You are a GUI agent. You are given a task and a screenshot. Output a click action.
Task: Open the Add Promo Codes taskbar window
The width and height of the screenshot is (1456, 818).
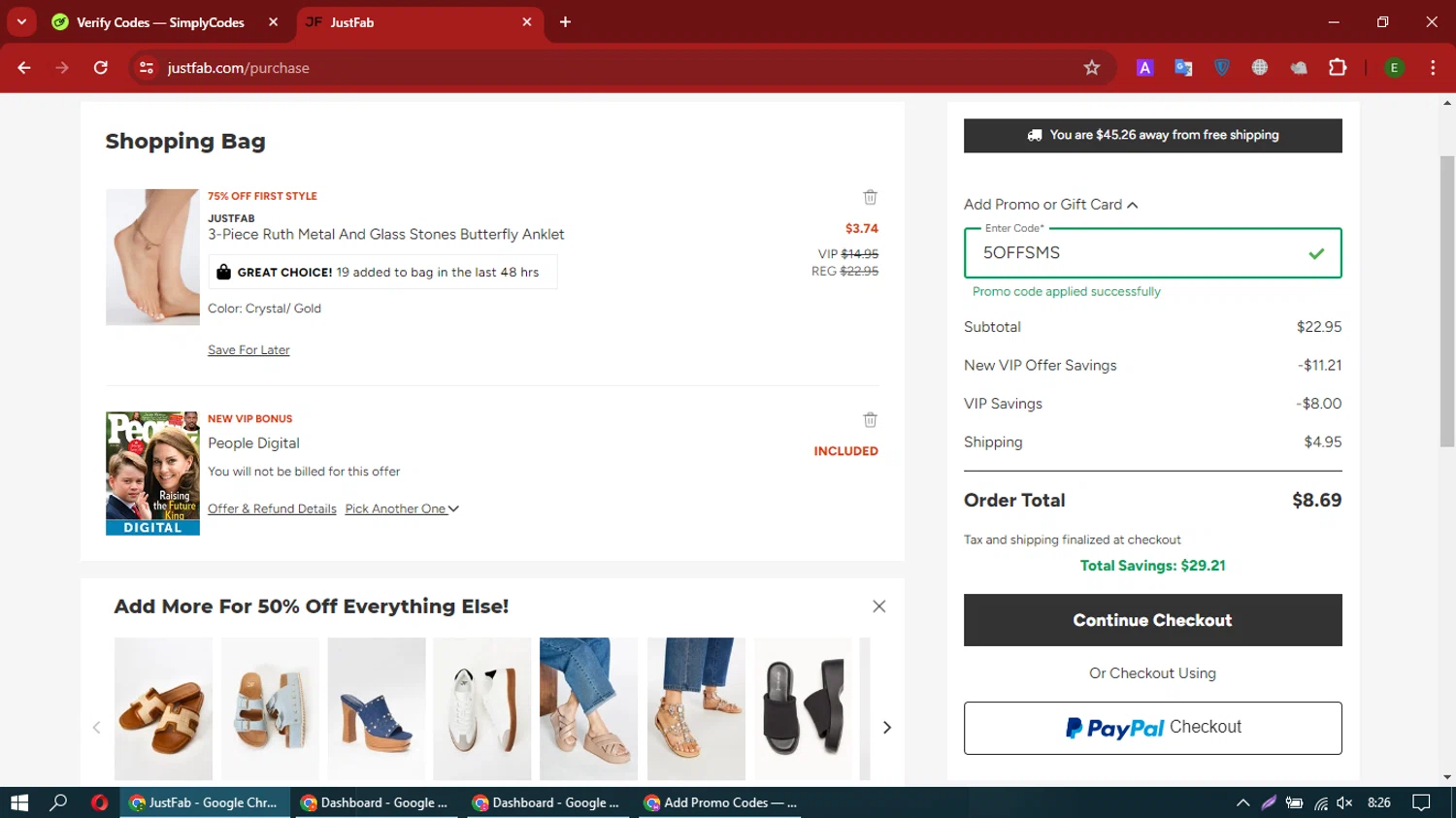pos(719,802)
